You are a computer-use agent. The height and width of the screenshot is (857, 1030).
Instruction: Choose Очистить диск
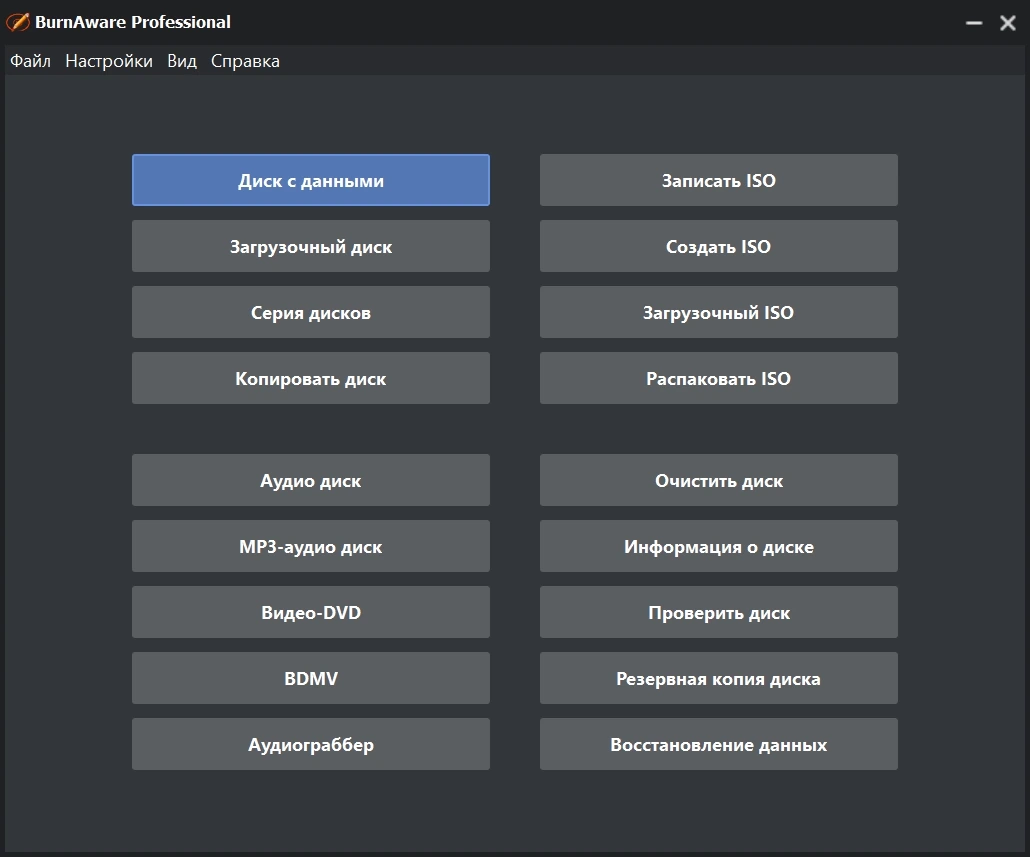point(719,480)
